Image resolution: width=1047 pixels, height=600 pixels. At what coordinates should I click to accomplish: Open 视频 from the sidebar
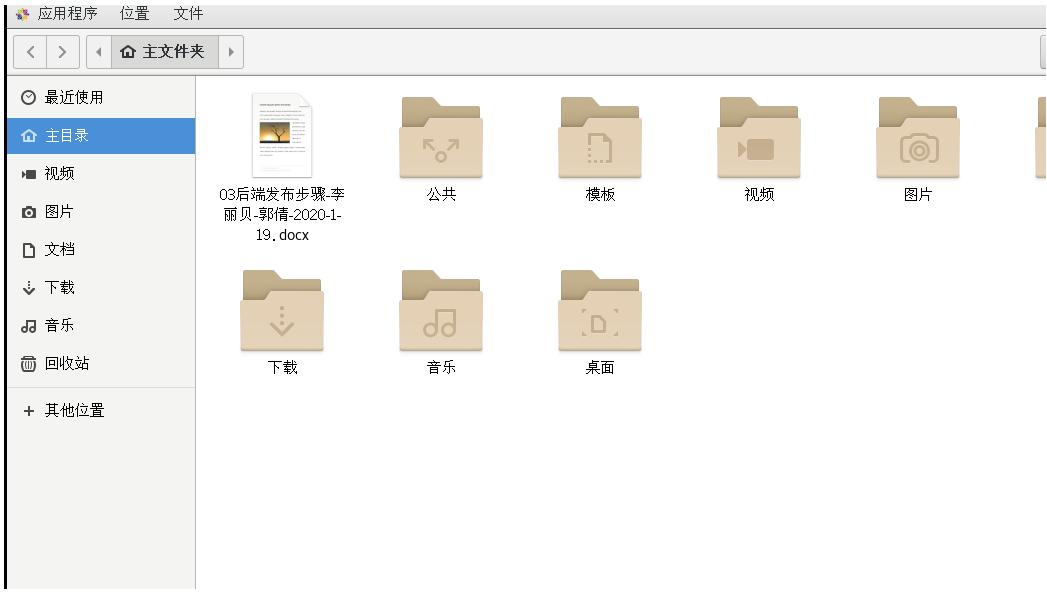[x=101, y=174]
